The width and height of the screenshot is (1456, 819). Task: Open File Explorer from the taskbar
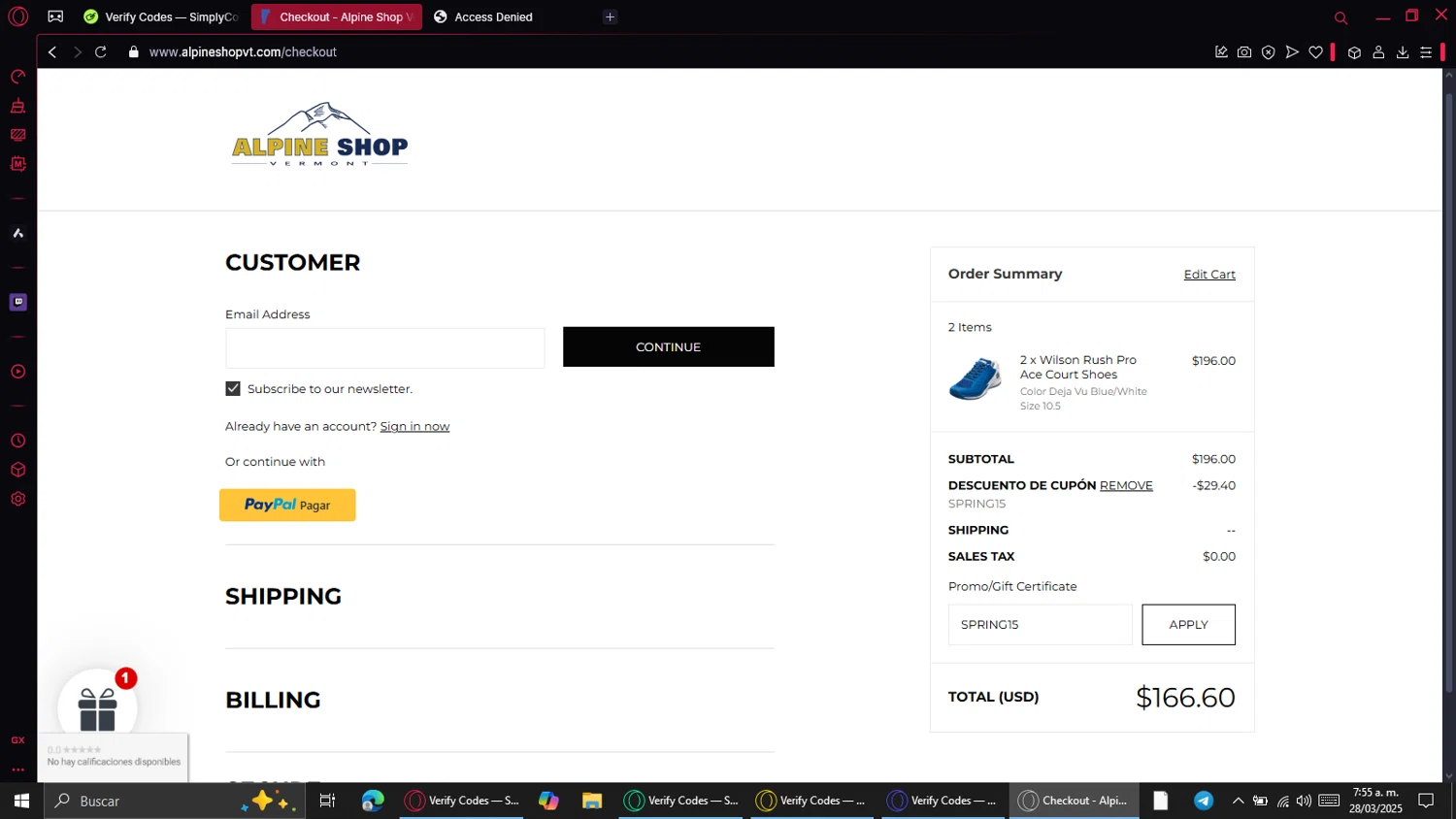pos(592,801)
